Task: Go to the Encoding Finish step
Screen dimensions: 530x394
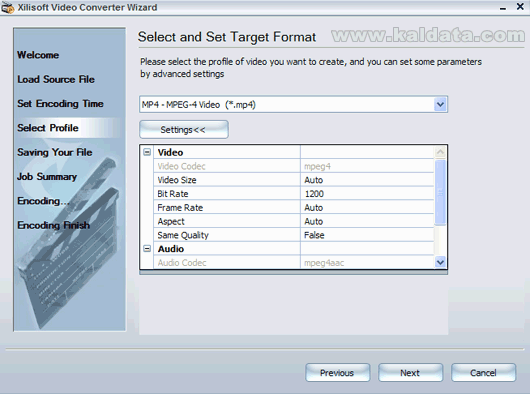Action: (x=54, y=225)
